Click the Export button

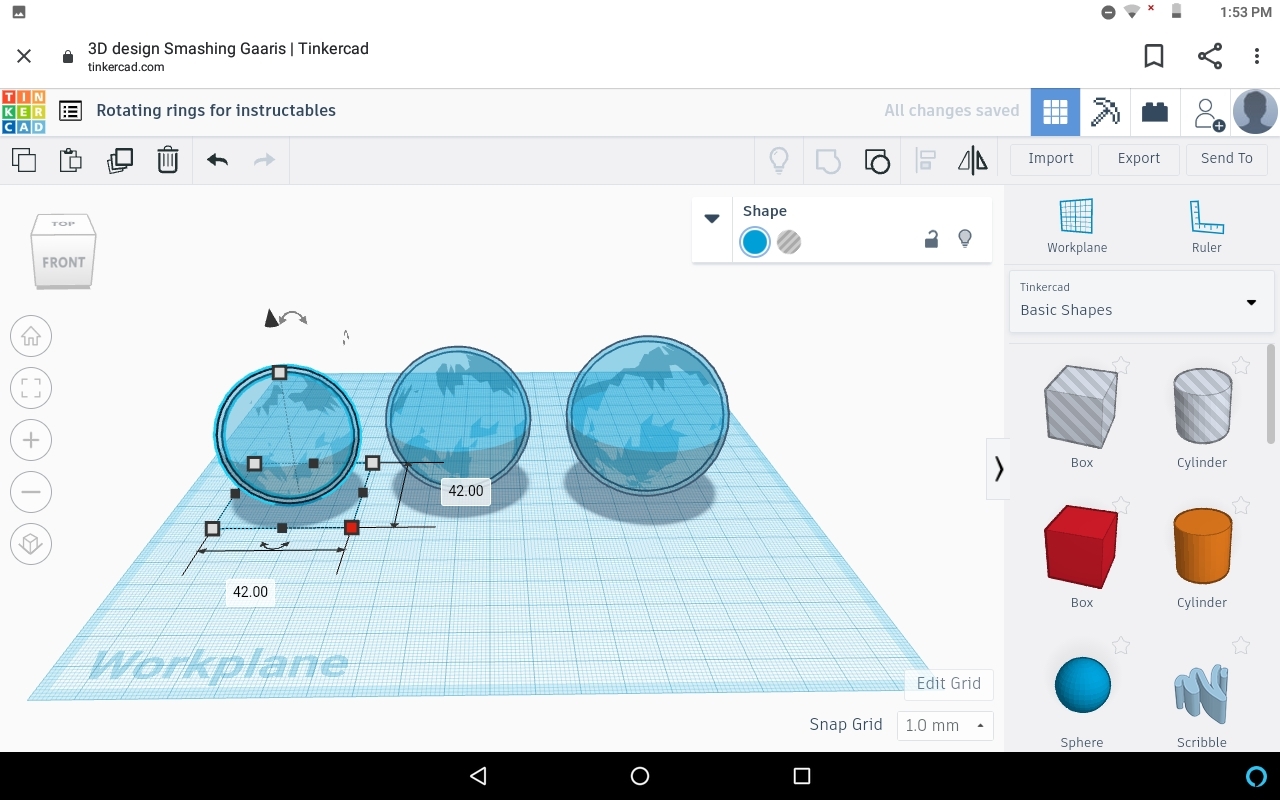tap(1138, 159)
